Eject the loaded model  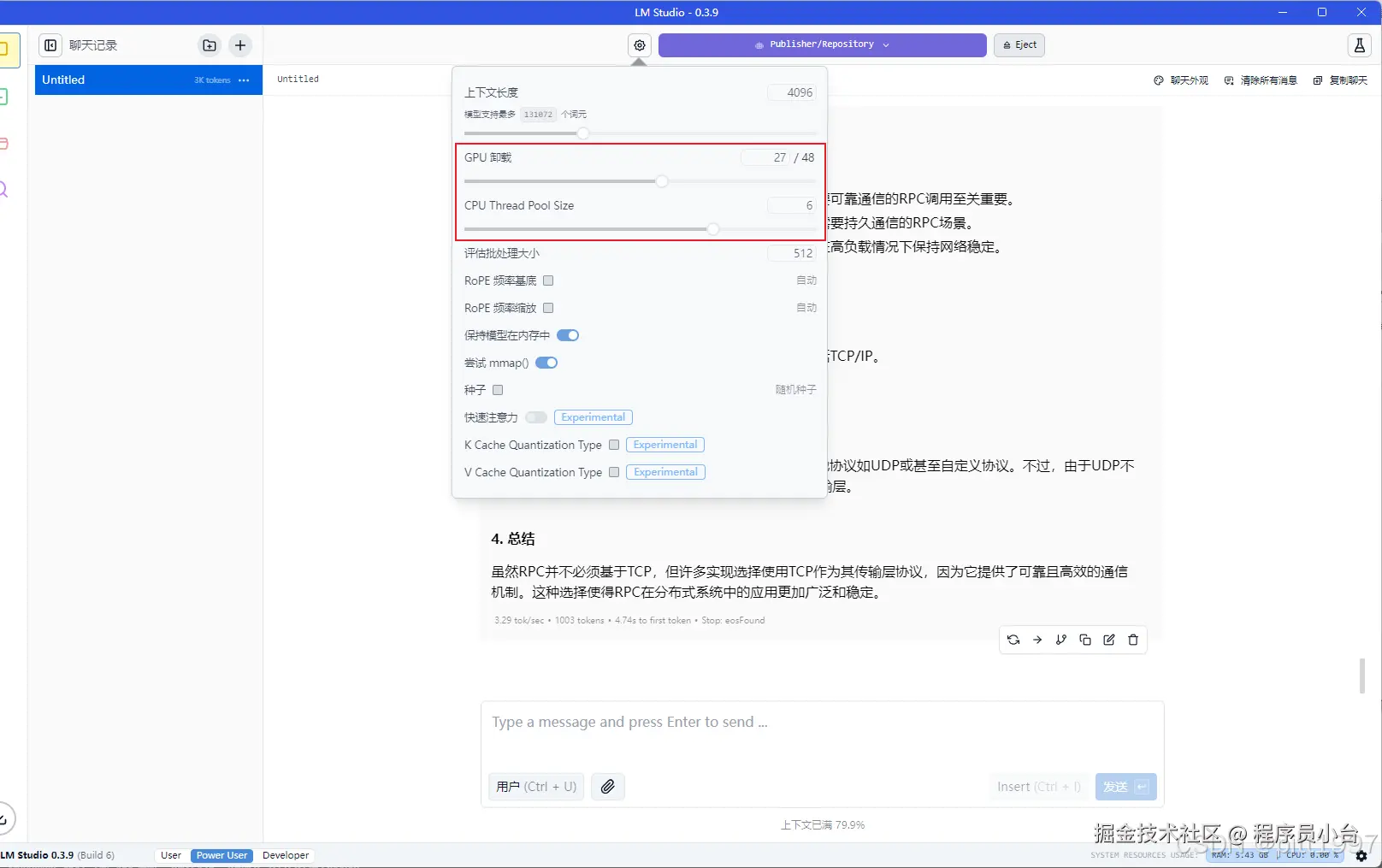(x=1019, y=45)
